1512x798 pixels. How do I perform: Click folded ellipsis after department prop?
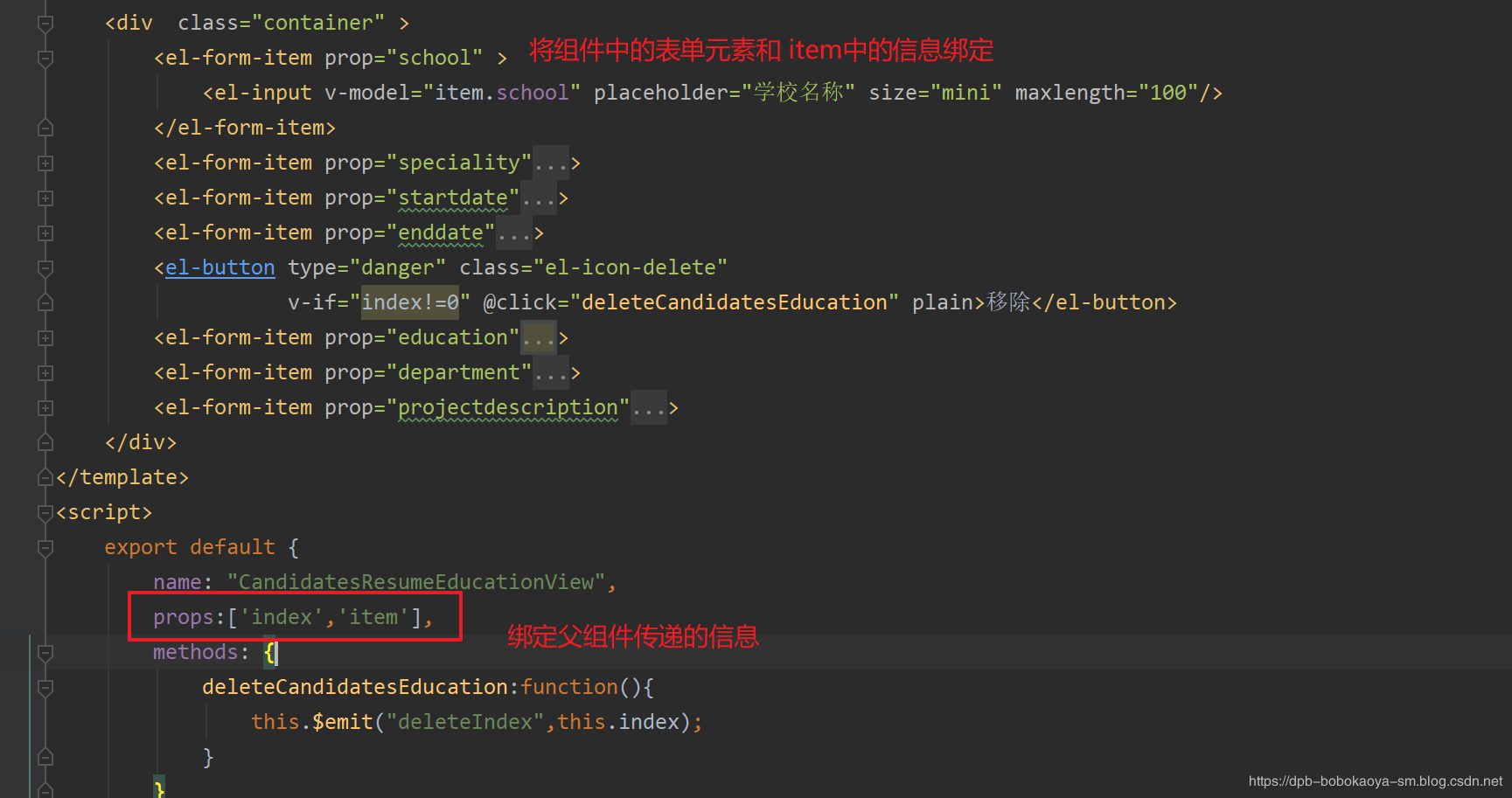point(551,372)
